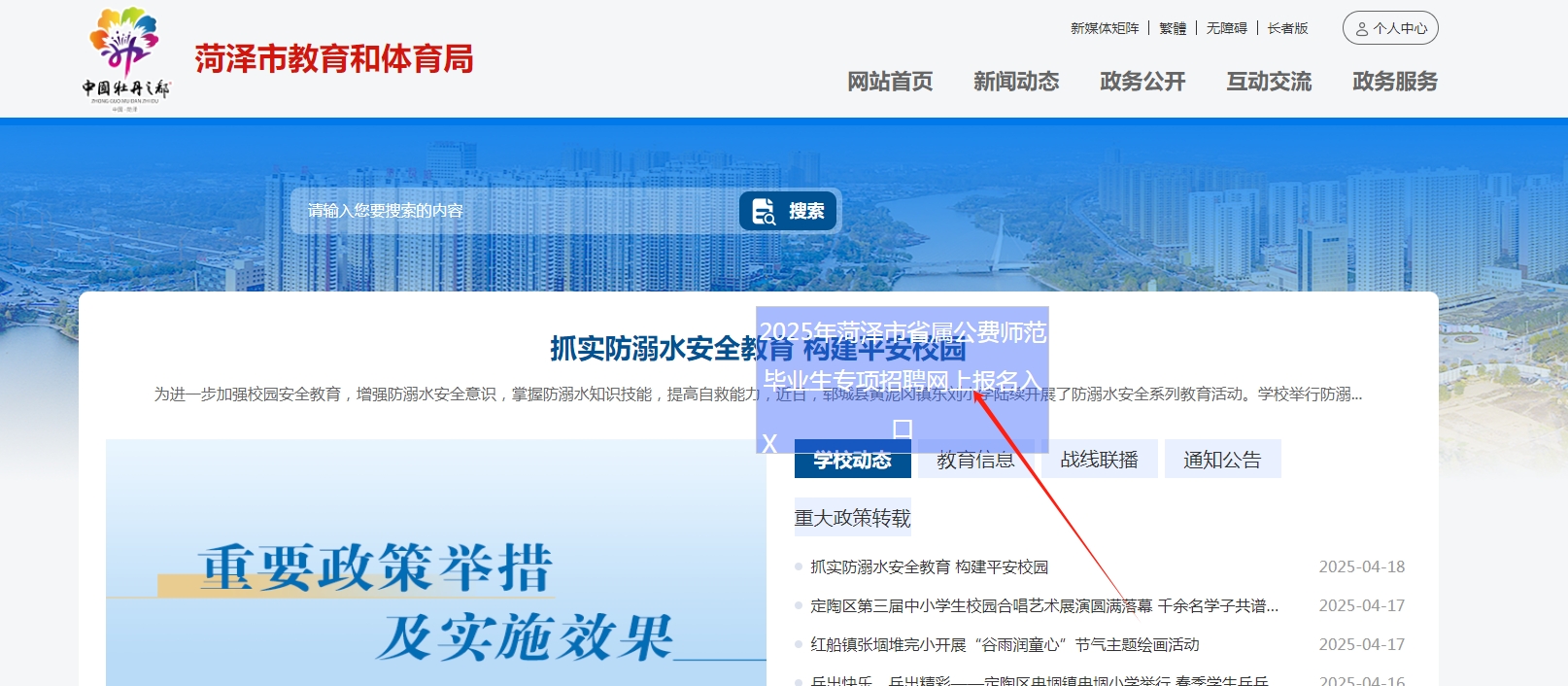1568x686 pixels.
Task: Open the 个人中心 personal center button
Action: [1390, 28]
